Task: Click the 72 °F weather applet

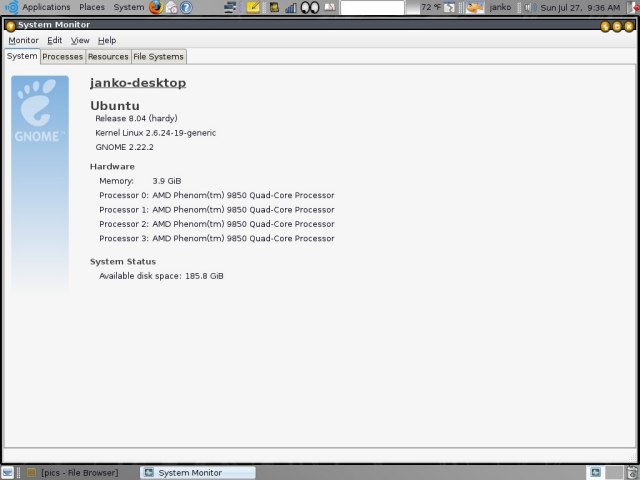Action: pyautogui.click(x=437, y=7)
